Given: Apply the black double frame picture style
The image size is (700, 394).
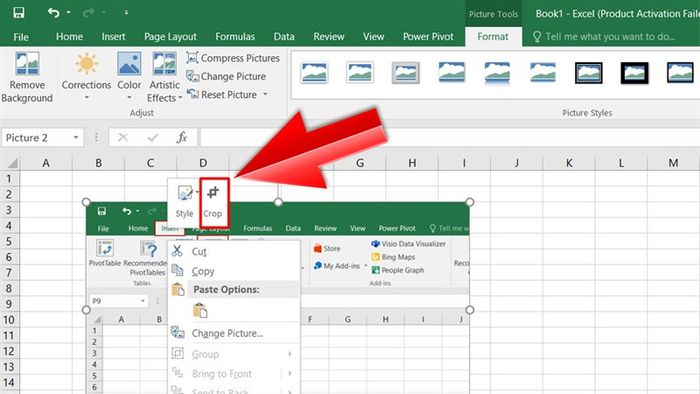Looking at the screenshot, I should click(588, 73).
